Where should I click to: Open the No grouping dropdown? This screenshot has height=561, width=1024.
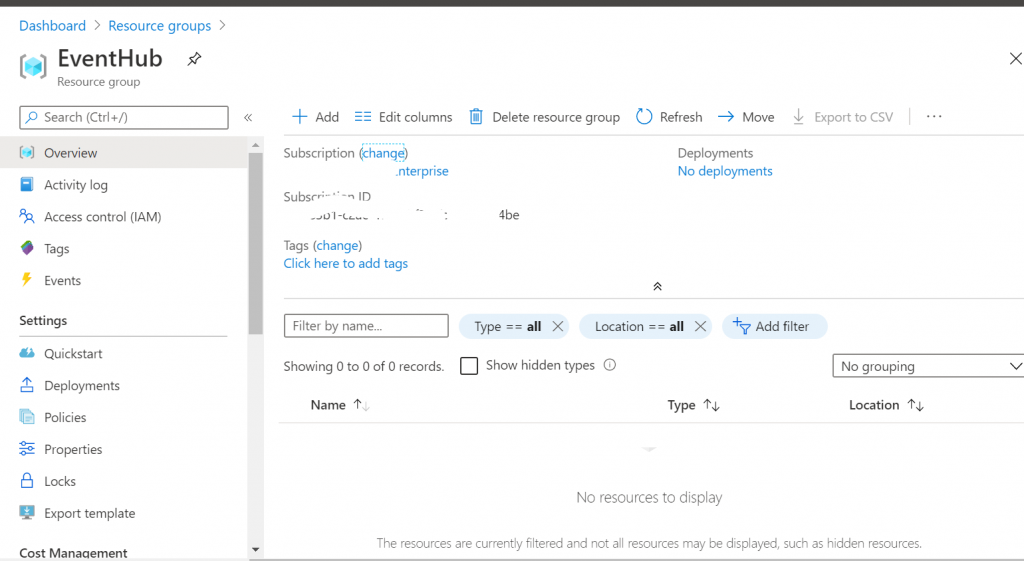[928, 366]
